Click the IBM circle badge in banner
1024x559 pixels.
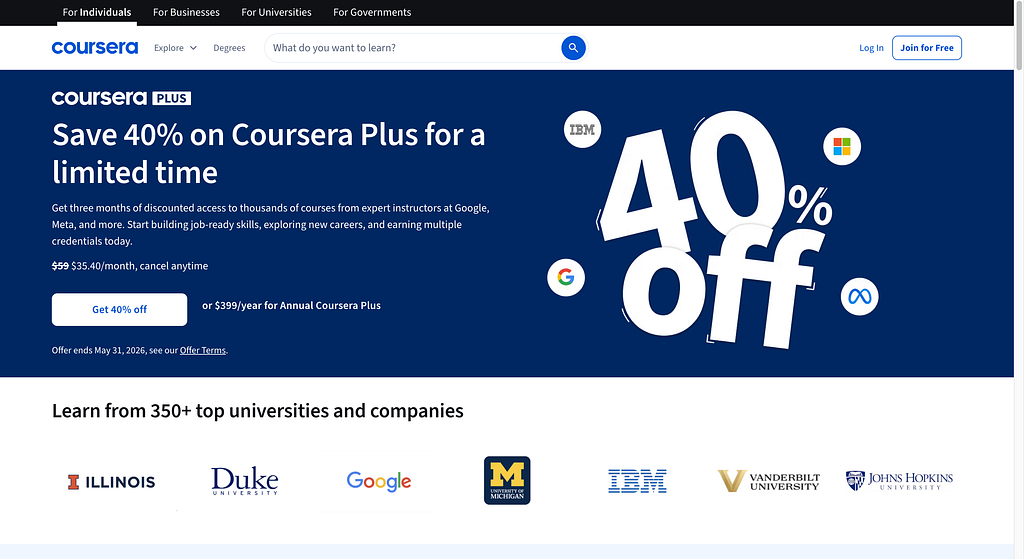click(x=582, y=129)
